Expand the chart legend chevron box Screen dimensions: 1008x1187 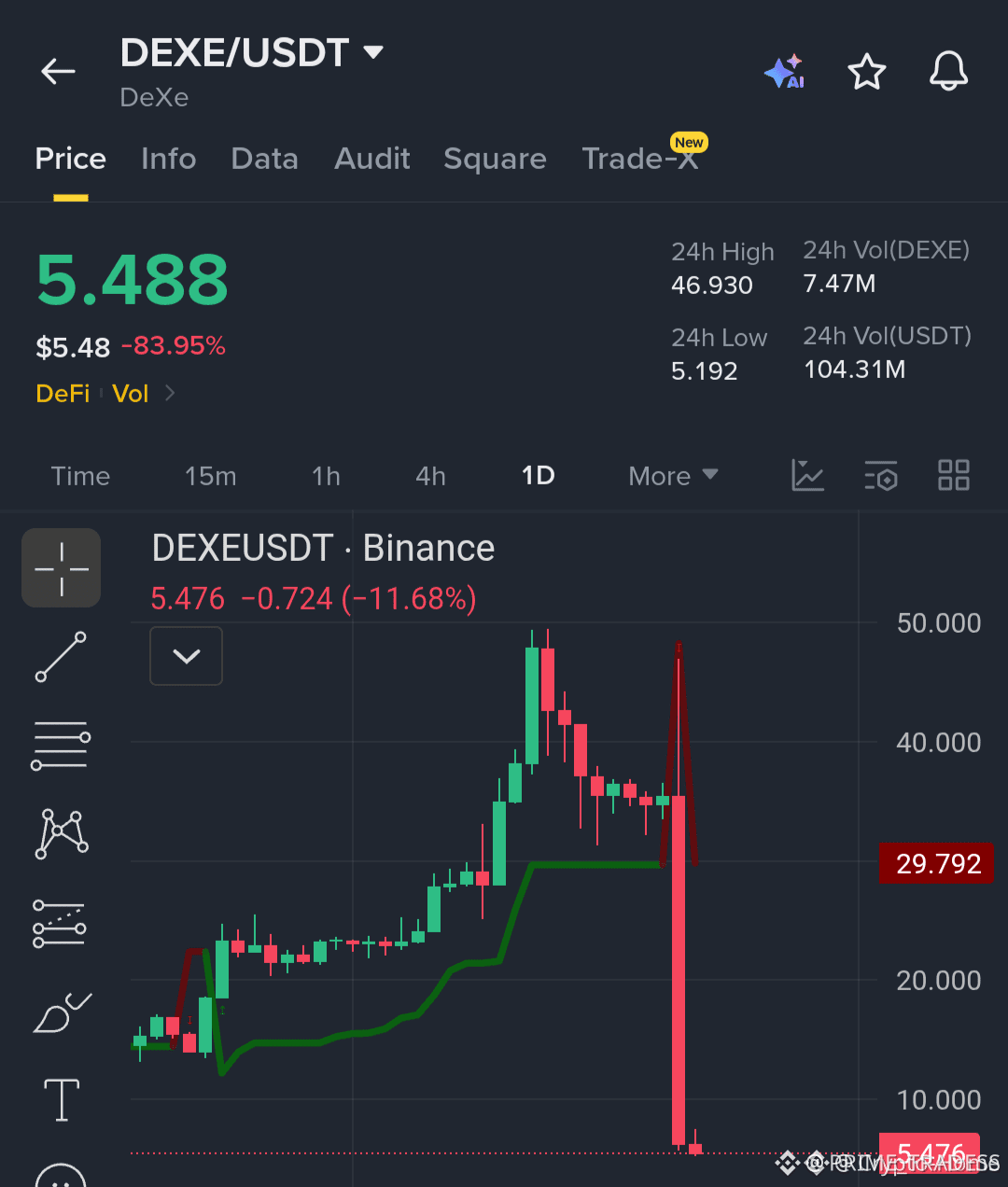click(187, 656)
